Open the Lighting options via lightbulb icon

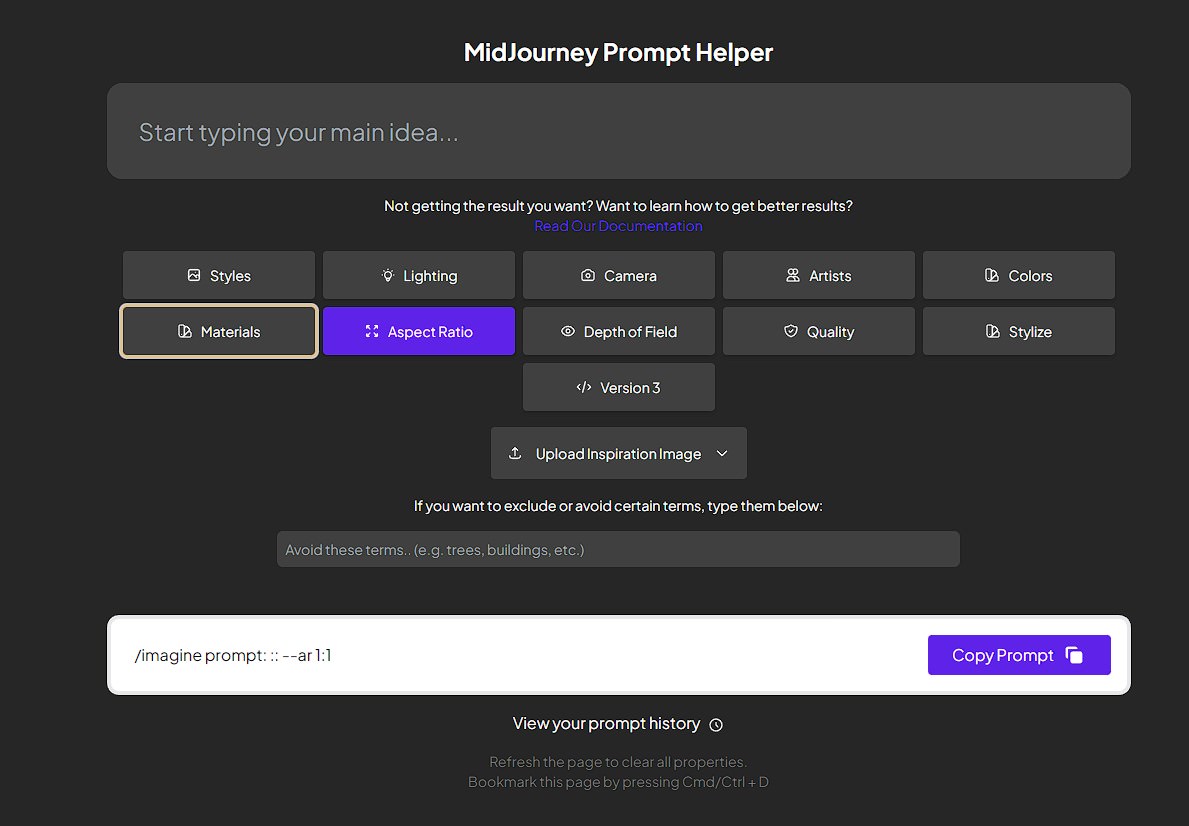tap(388, 275)
